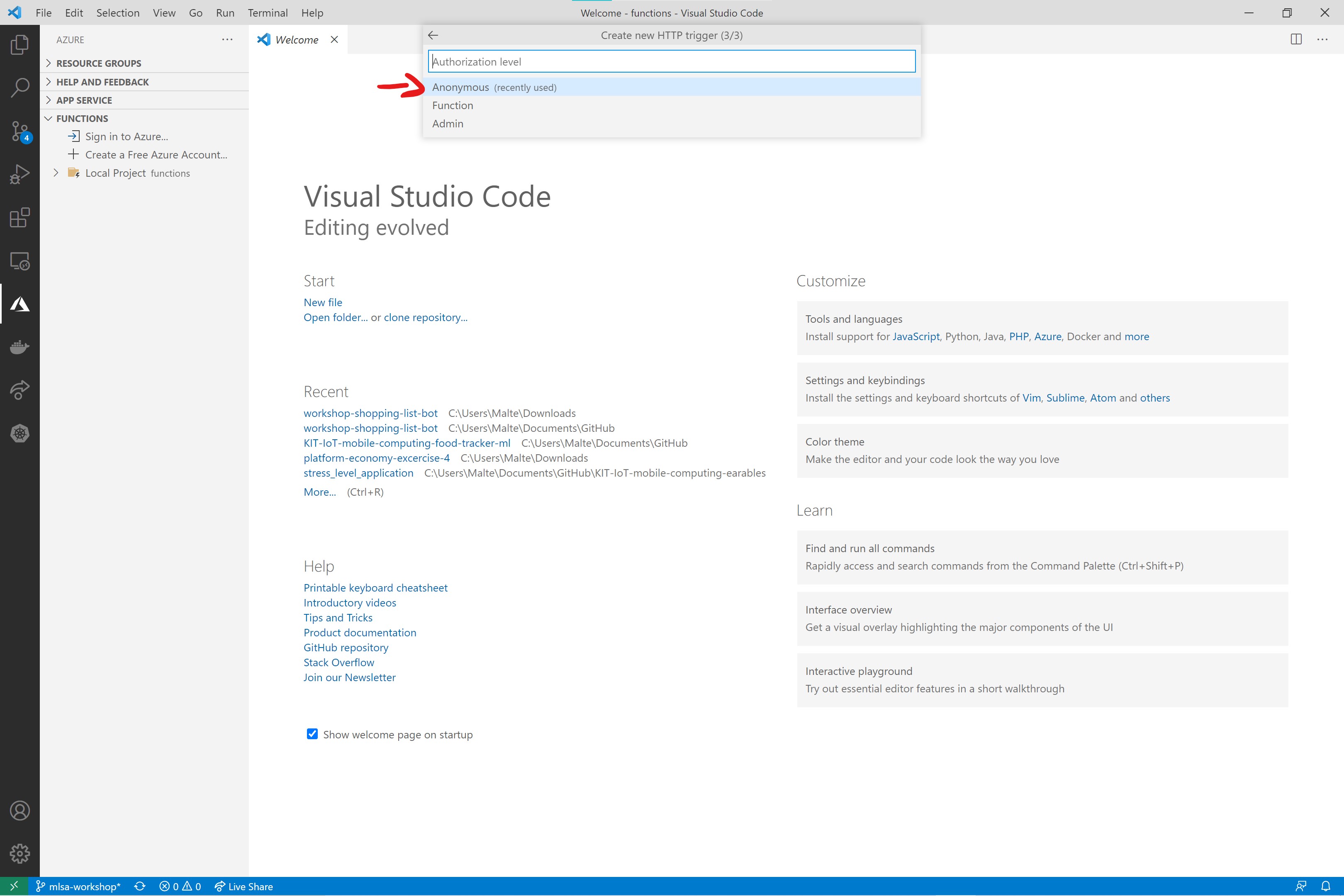Click Live Share in status bar
Viewport: 1344px width, 896px height.
(x=244, y=886)
